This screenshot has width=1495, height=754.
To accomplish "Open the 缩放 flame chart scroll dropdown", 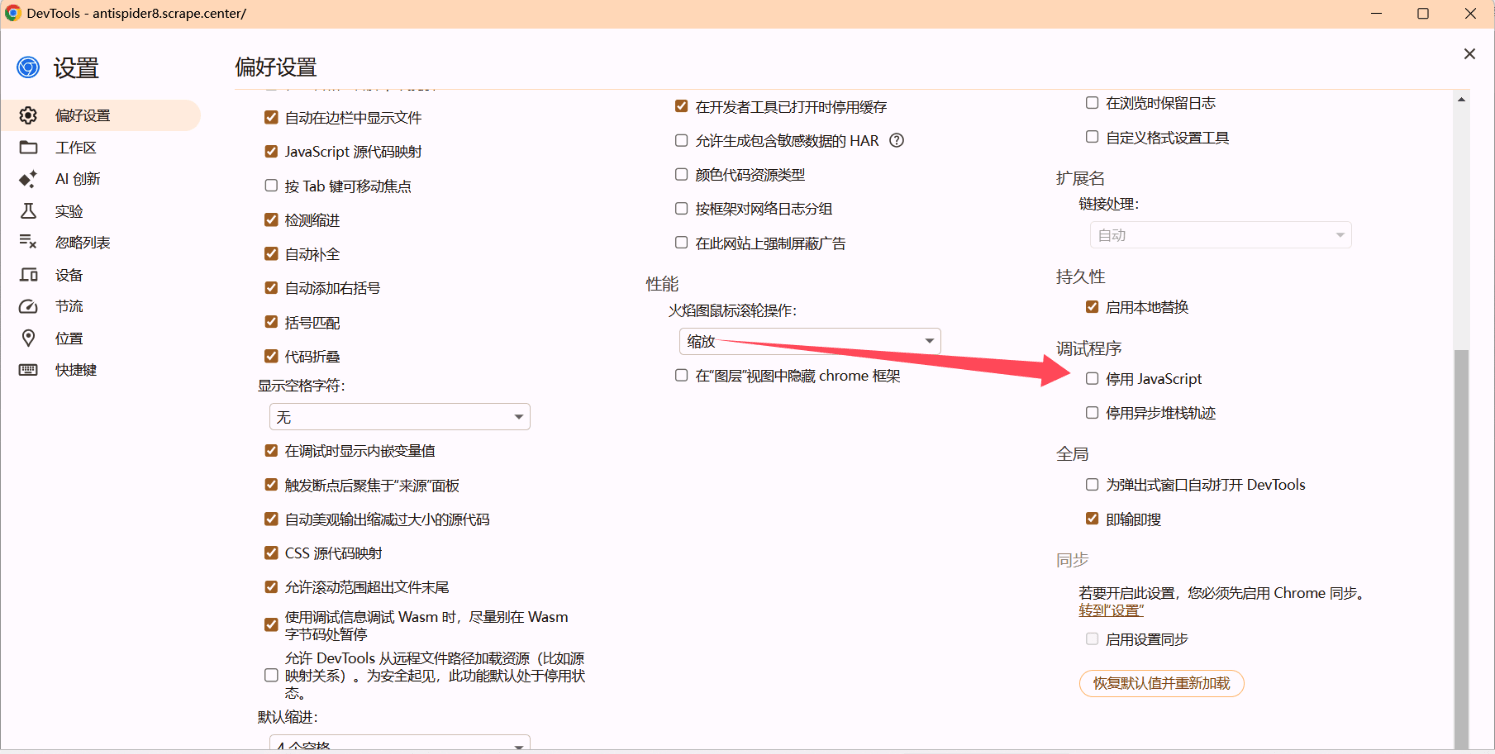I will coord(809,340).
